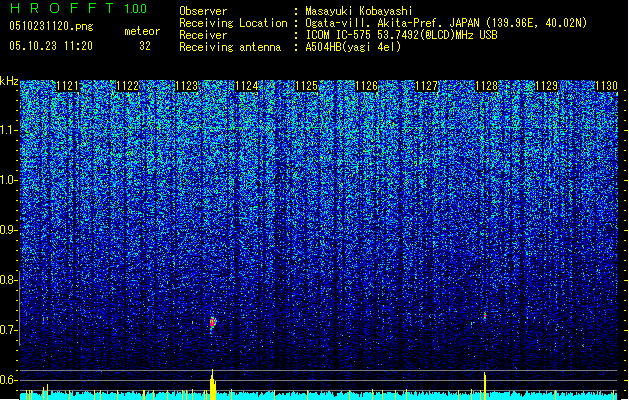This screenshot has width=629, height=400.
Task: Click the 1128 time marker
Action: (487, 86)
